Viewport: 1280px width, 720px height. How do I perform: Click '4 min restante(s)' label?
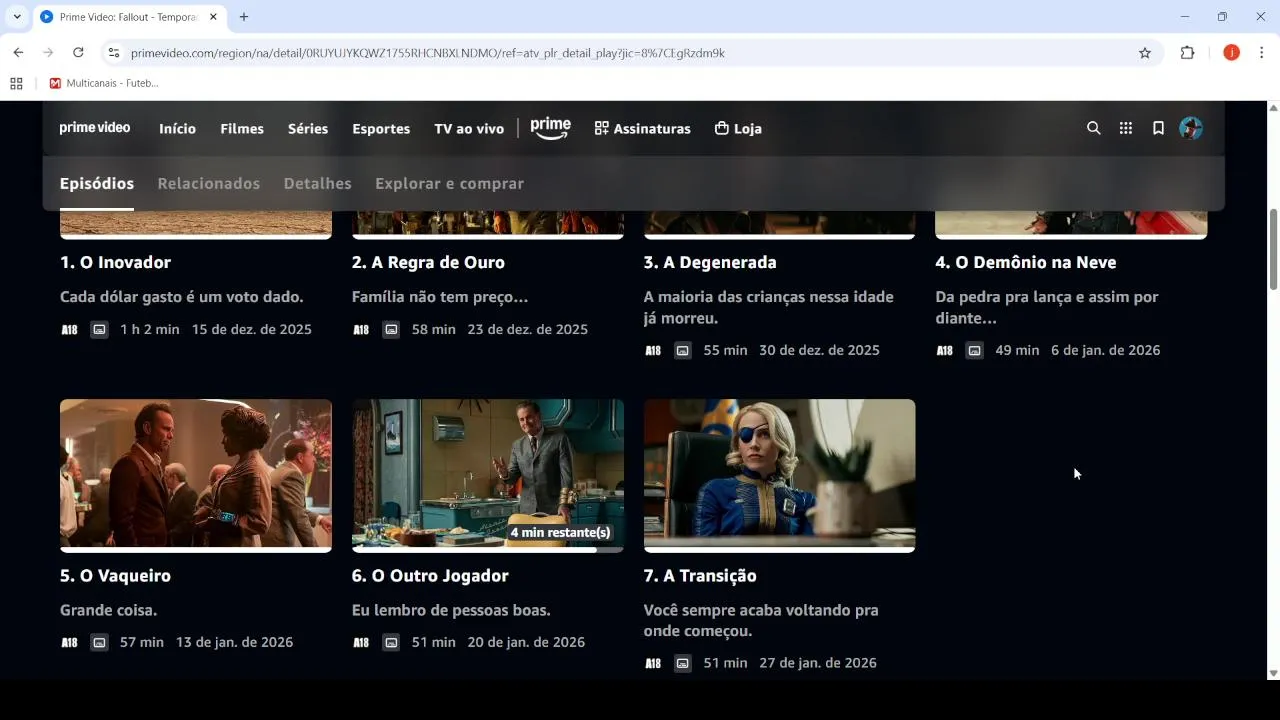point(560,533)
